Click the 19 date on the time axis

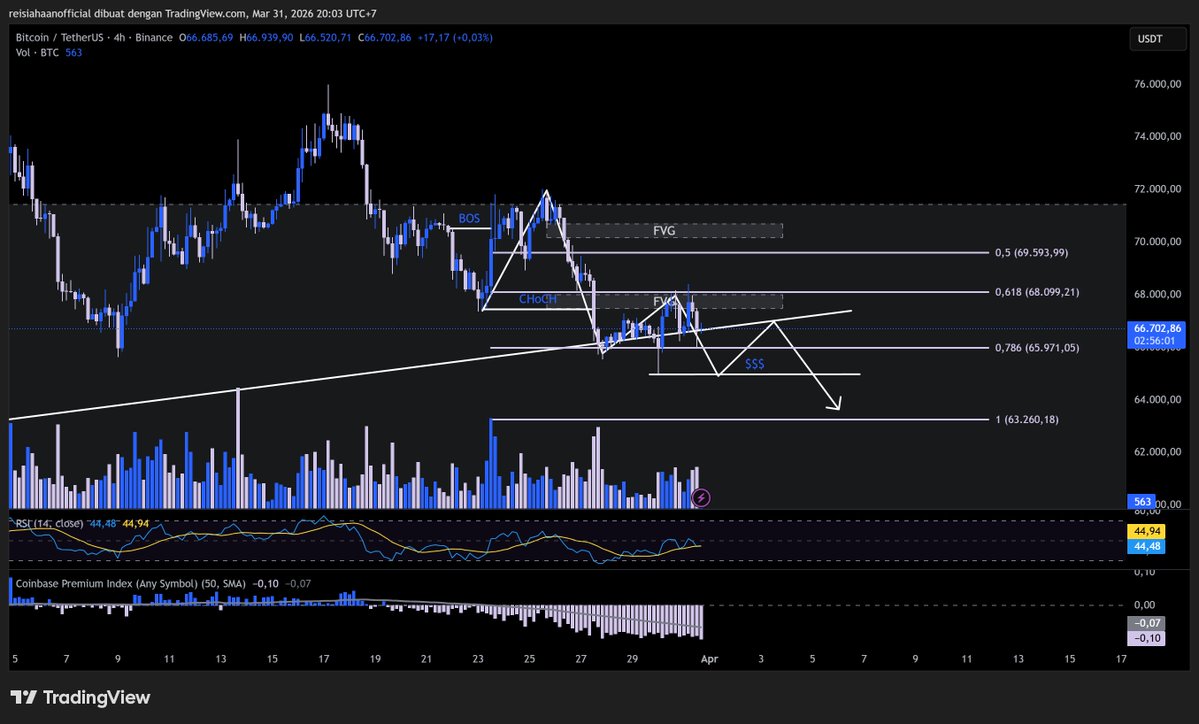(375, 658)
